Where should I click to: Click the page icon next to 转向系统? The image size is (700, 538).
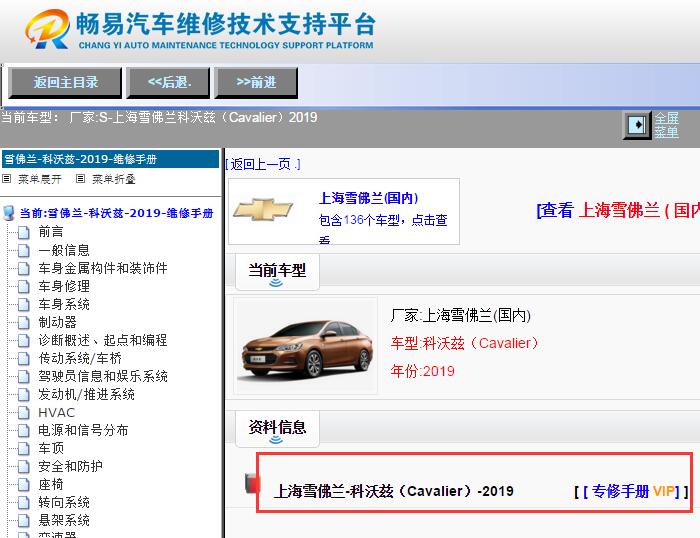coord(24,503)
